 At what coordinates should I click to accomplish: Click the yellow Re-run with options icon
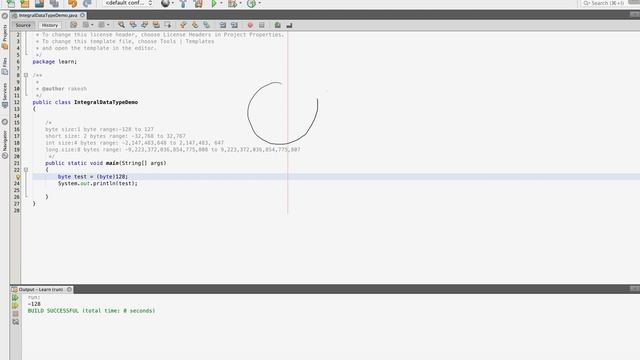16,306
